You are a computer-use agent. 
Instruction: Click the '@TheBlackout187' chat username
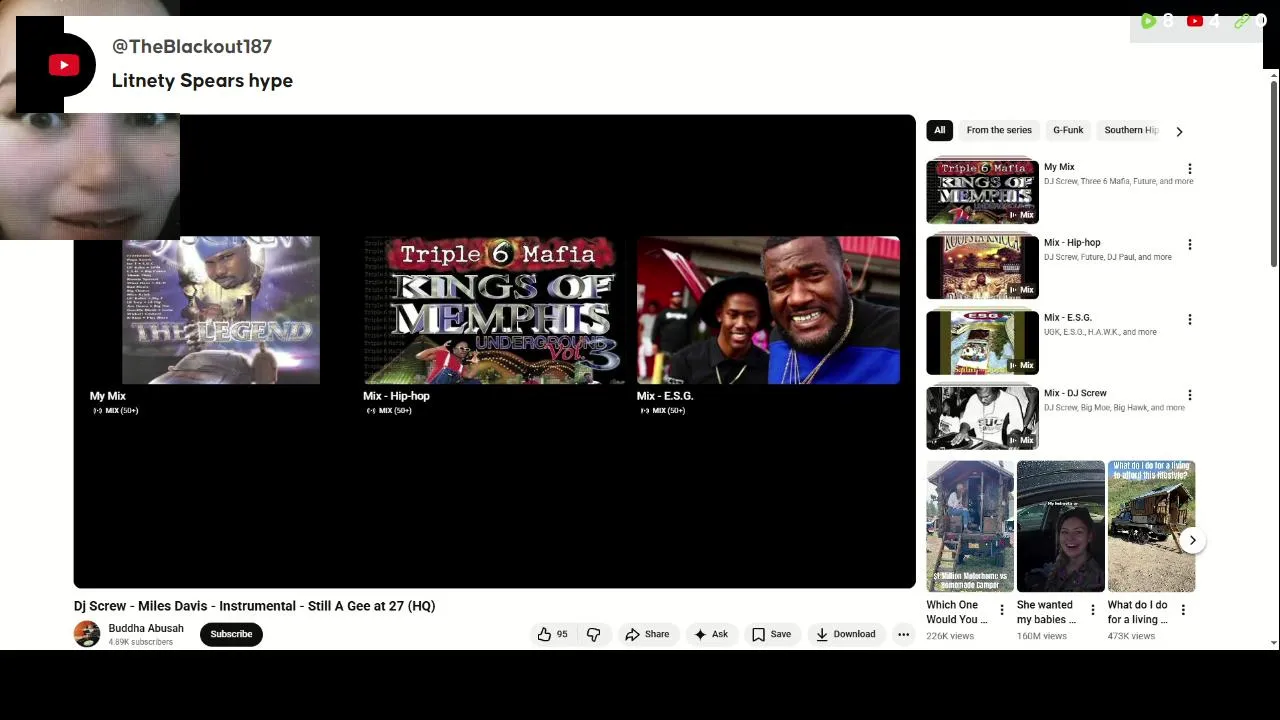pos(192,46)
